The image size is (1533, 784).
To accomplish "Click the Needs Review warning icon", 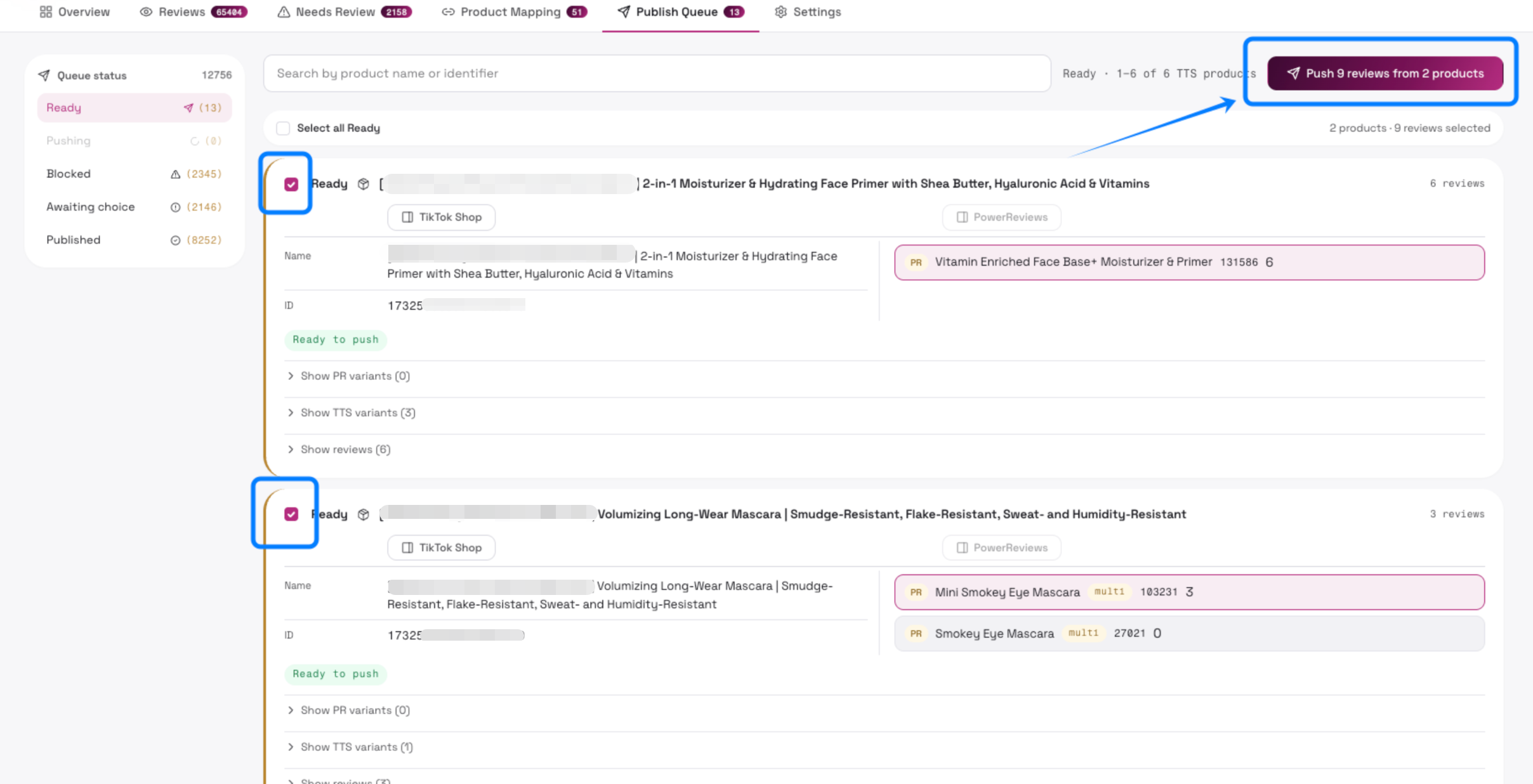I will [284, 12].
